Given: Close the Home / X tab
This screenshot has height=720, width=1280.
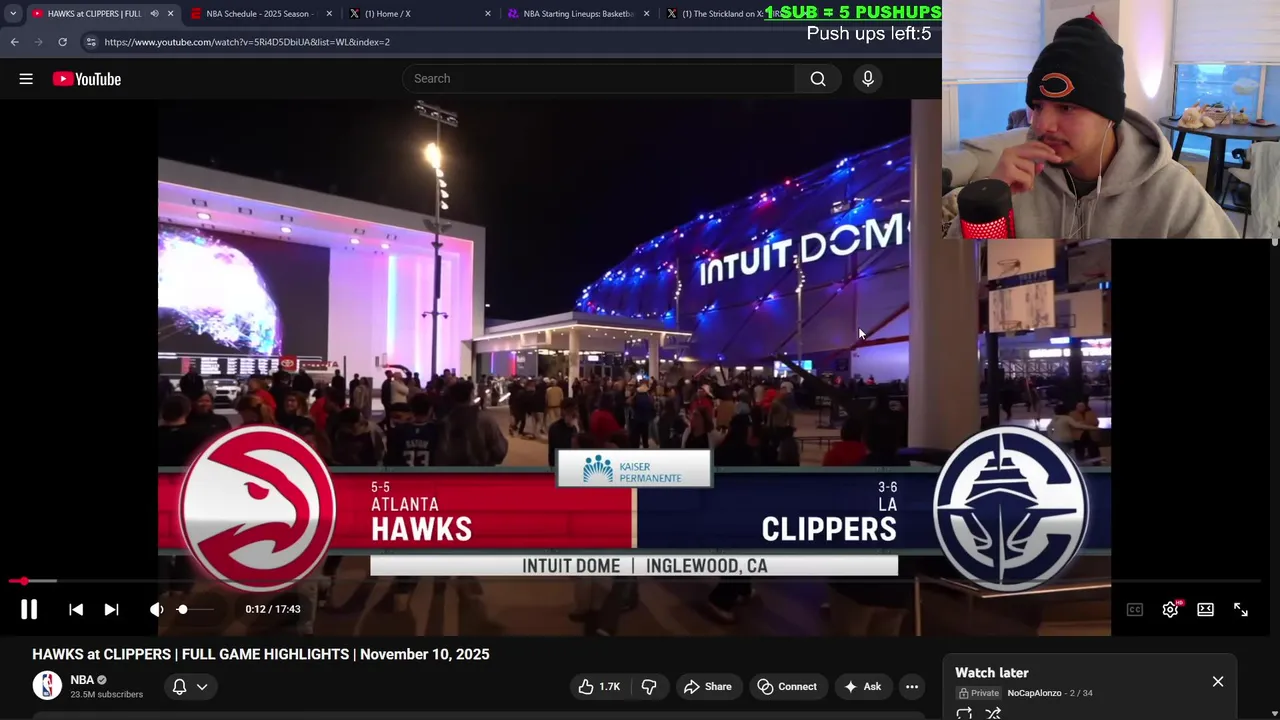Looking at the screenshot, I should (x=488, y=14).
